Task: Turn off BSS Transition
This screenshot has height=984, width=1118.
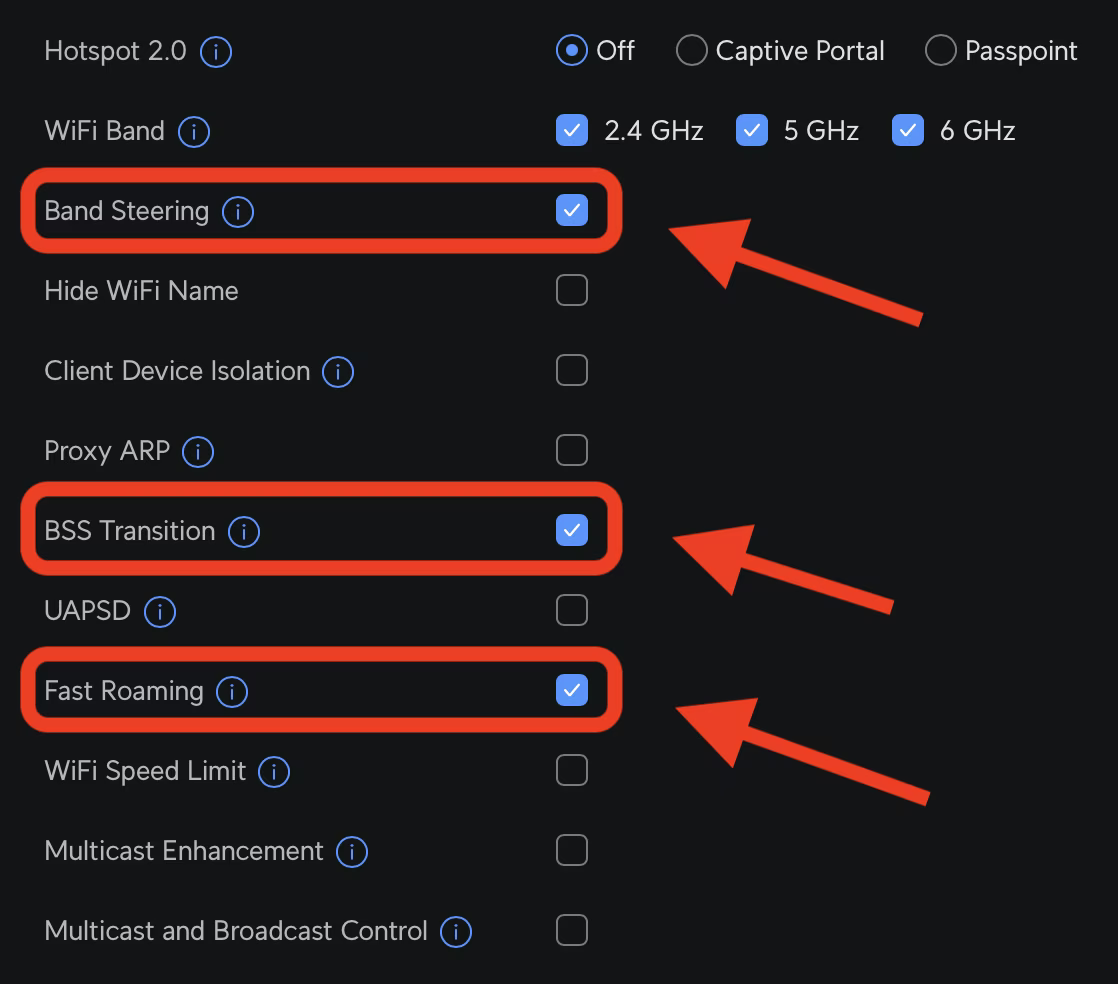Action: coord(571,530)
